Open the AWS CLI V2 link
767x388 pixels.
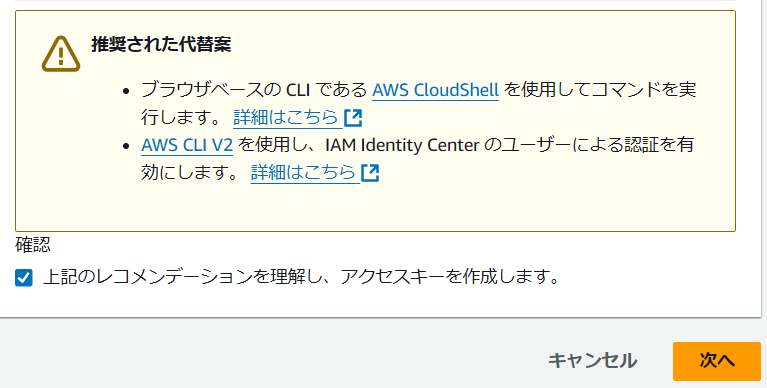(187, 145)
